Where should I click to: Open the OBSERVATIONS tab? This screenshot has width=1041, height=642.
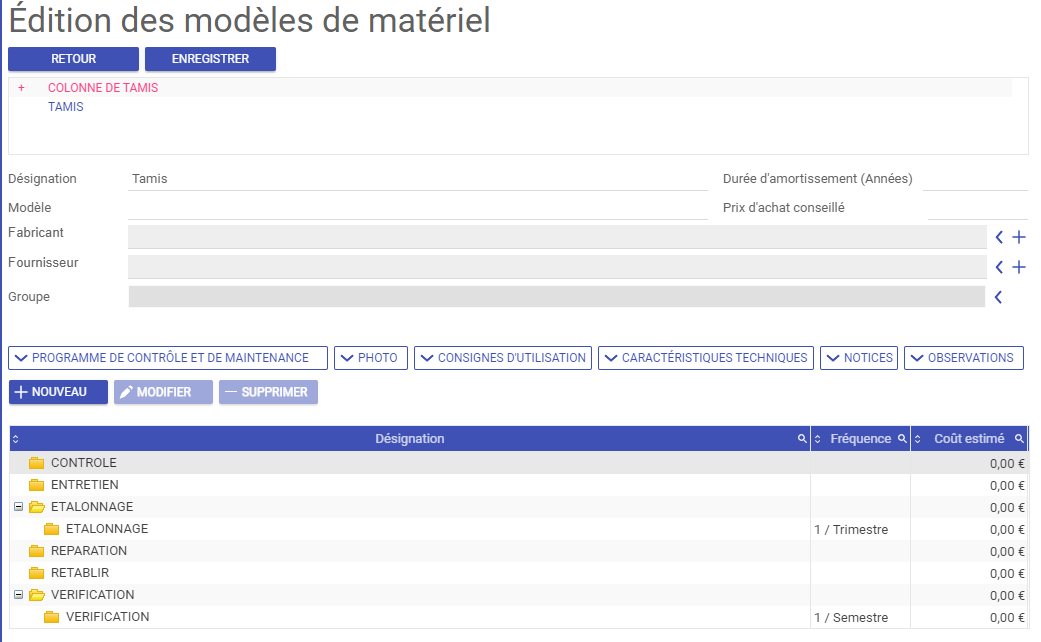coord(964,358)
